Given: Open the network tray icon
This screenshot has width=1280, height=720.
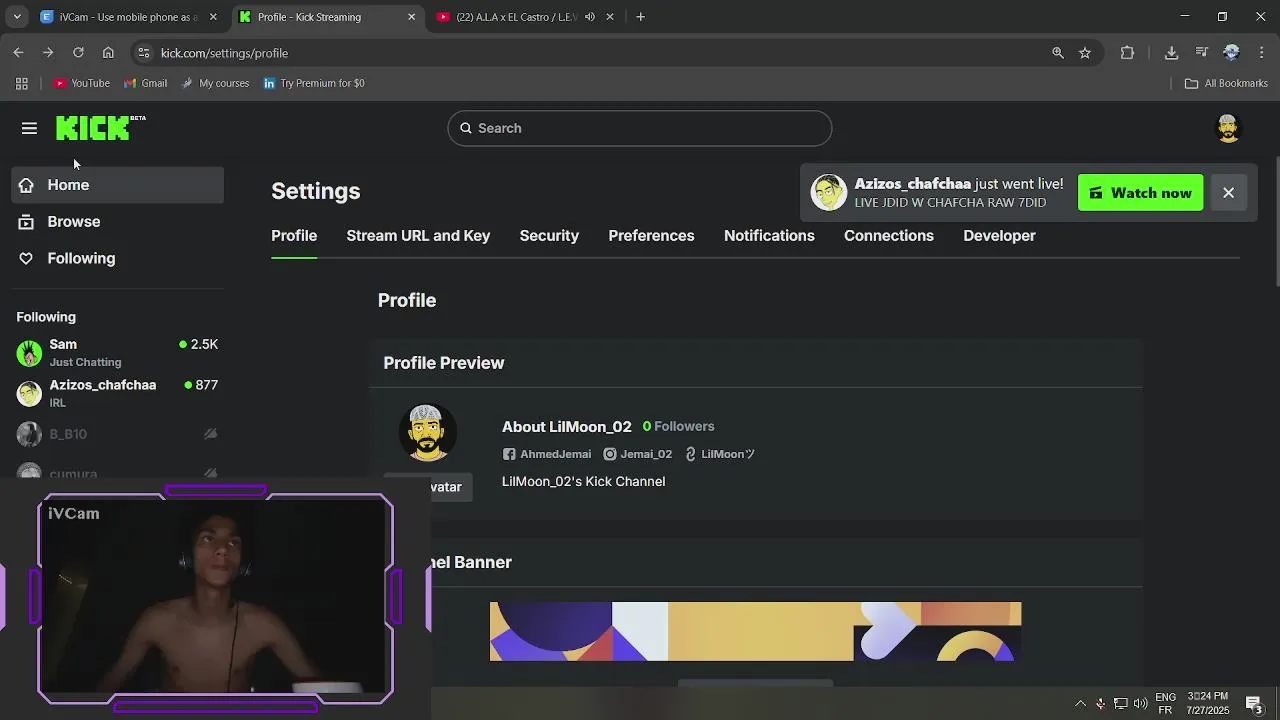Looking at the screenshot, I should (x=1121, y=703).
